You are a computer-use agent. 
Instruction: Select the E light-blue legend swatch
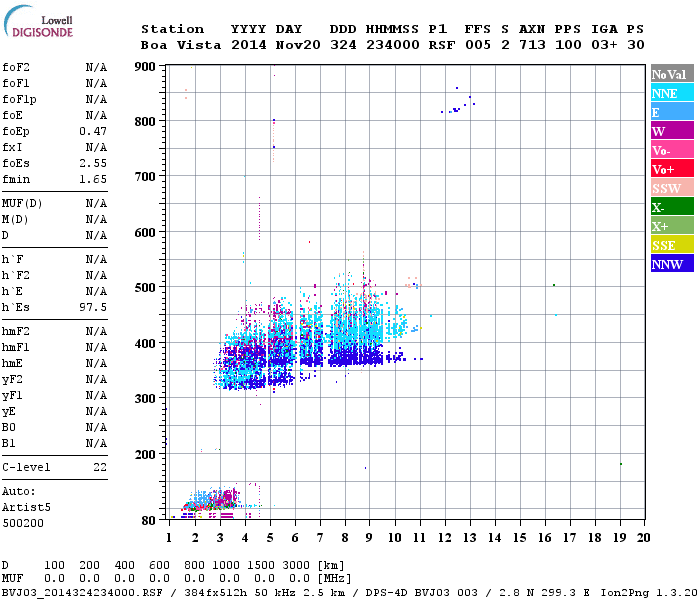[x=672, y=112]
